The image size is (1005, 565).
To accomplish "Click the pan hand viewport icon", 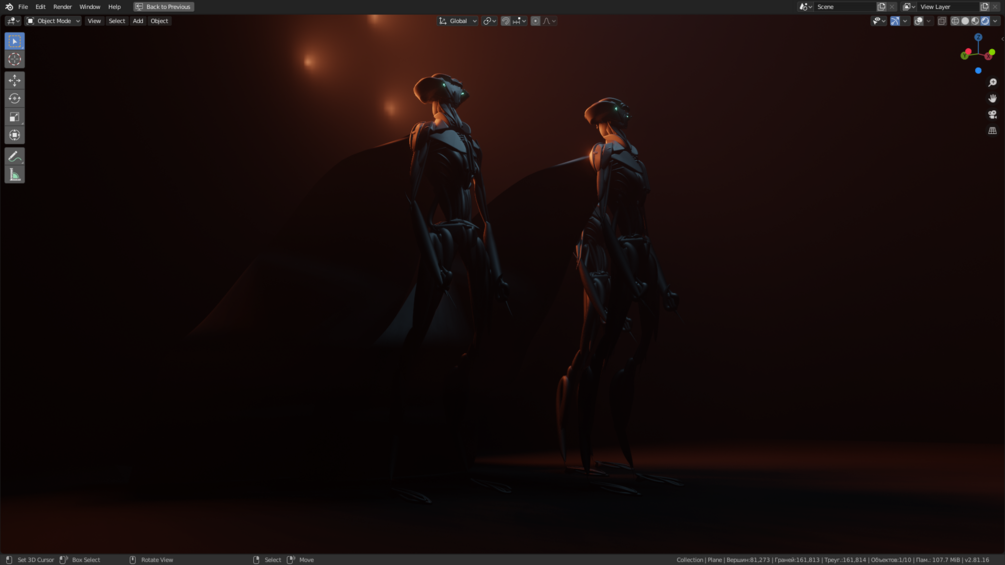I will point(992,99).
